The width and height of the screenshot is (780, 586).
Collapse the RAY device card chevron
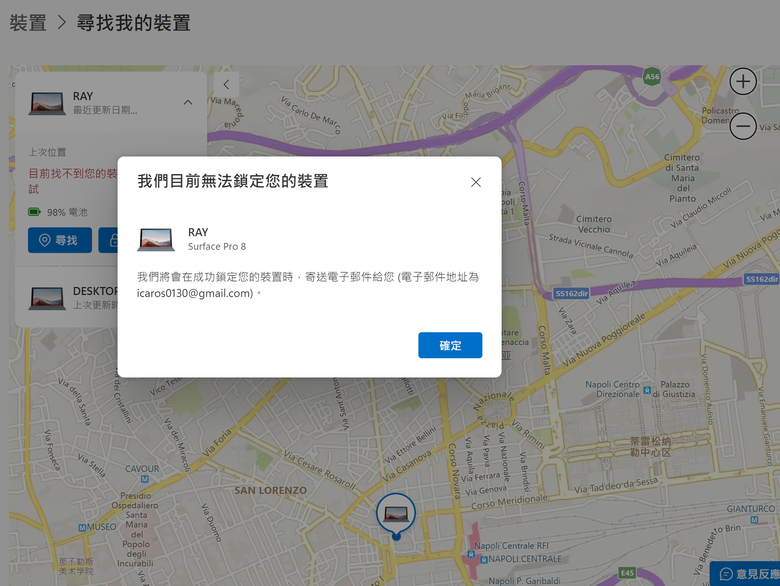[x=188, y=102]
